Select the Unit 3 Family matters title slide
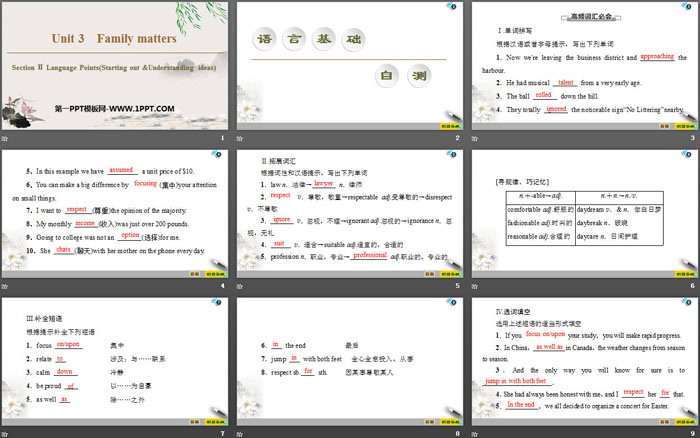The image size is (700, 438). click(x=115, y=65)
